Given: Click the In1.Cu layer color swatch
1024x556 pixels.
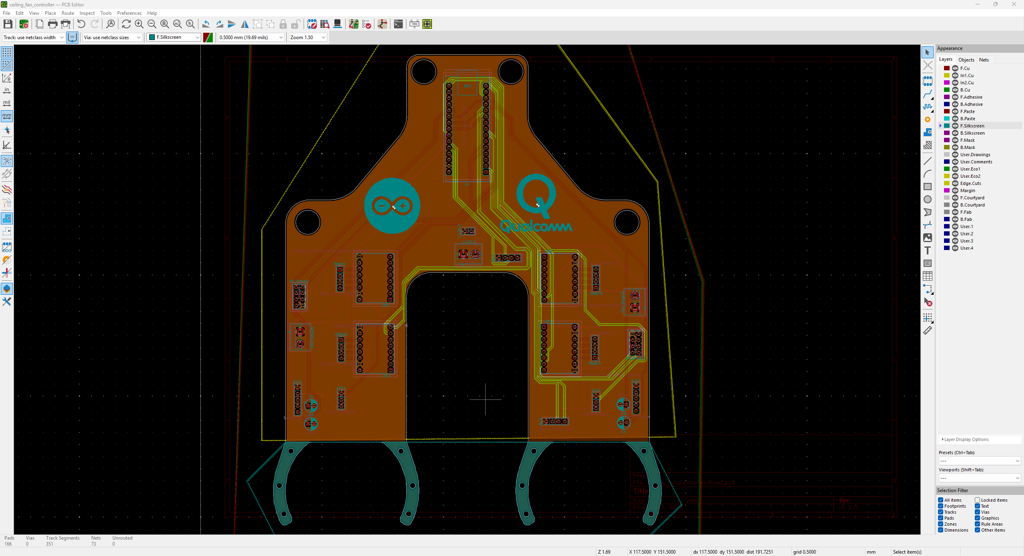Looking at the screenshot, I should coord(946,75).
